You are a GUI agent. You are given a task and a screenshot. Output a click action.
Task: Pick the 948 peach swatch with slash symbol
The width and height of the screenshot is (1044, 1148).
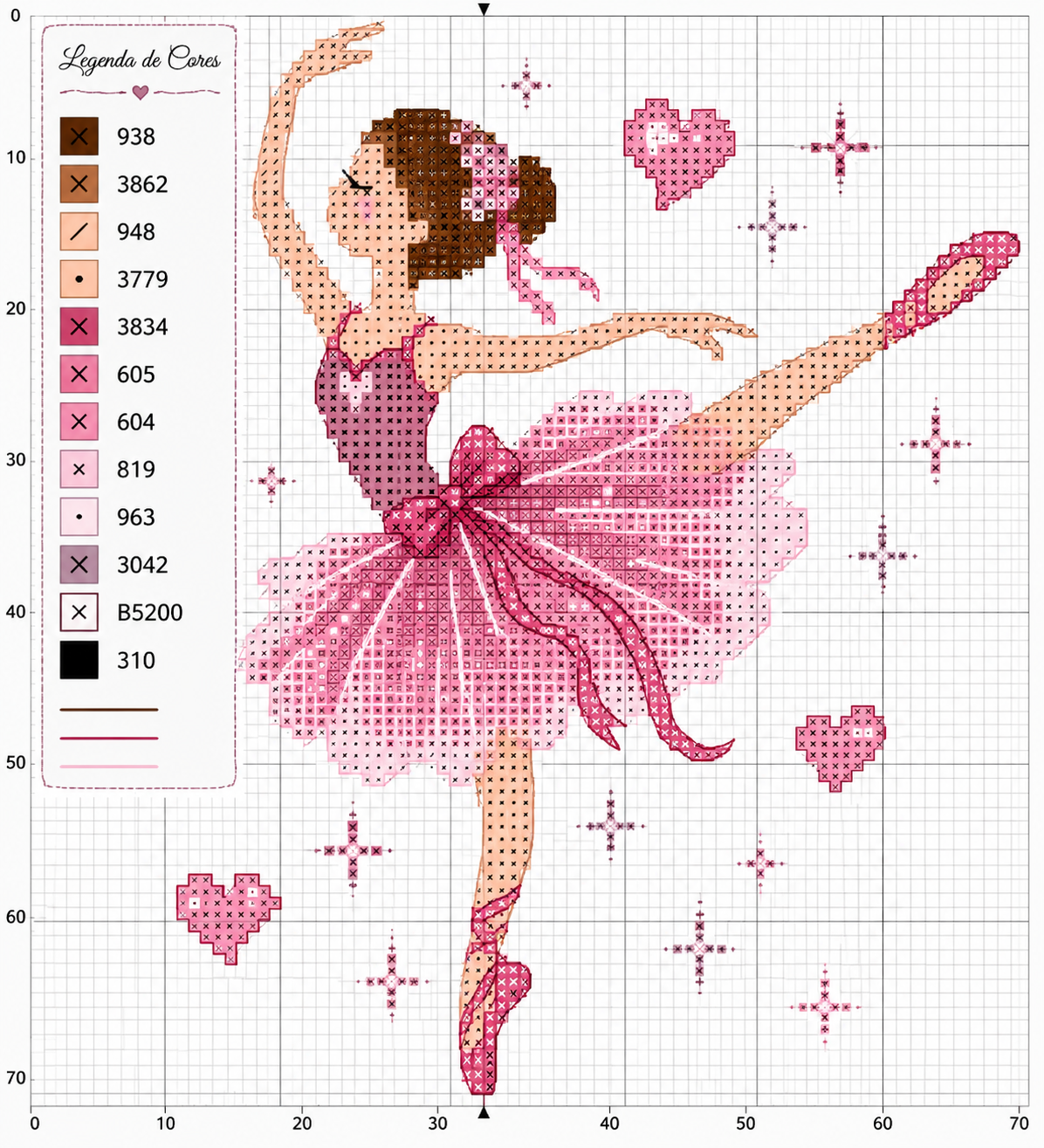[x=79, y=231]
